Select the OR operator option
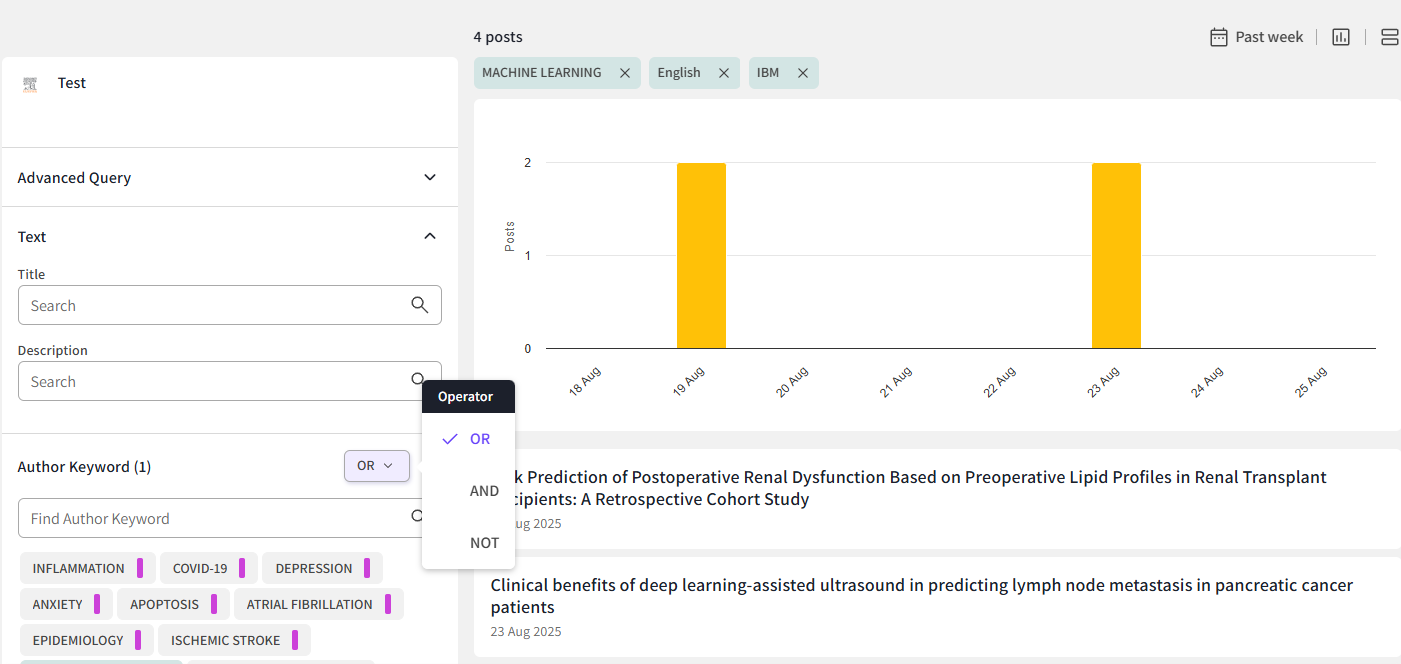Viewport: 1401px width, 664px height. pos(479,439)
